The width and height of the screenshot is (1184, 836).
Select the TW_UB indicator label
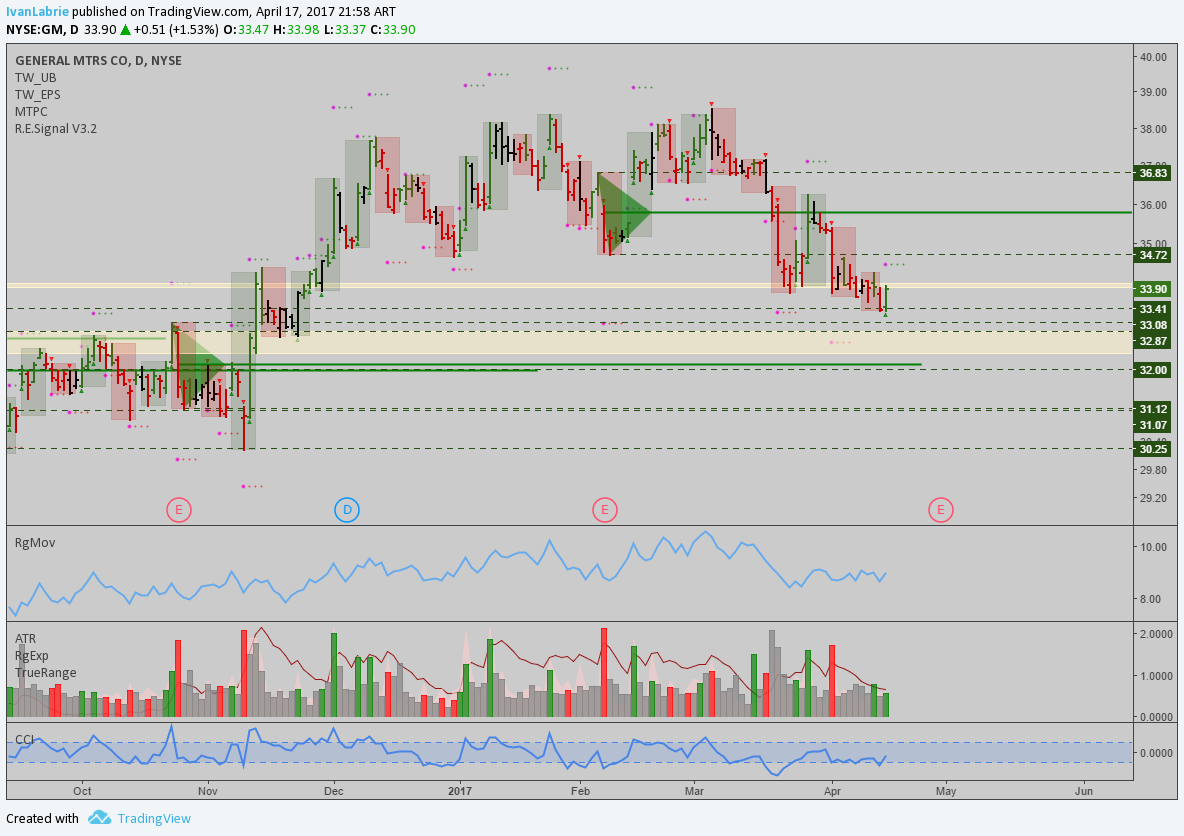pos(35,78)
